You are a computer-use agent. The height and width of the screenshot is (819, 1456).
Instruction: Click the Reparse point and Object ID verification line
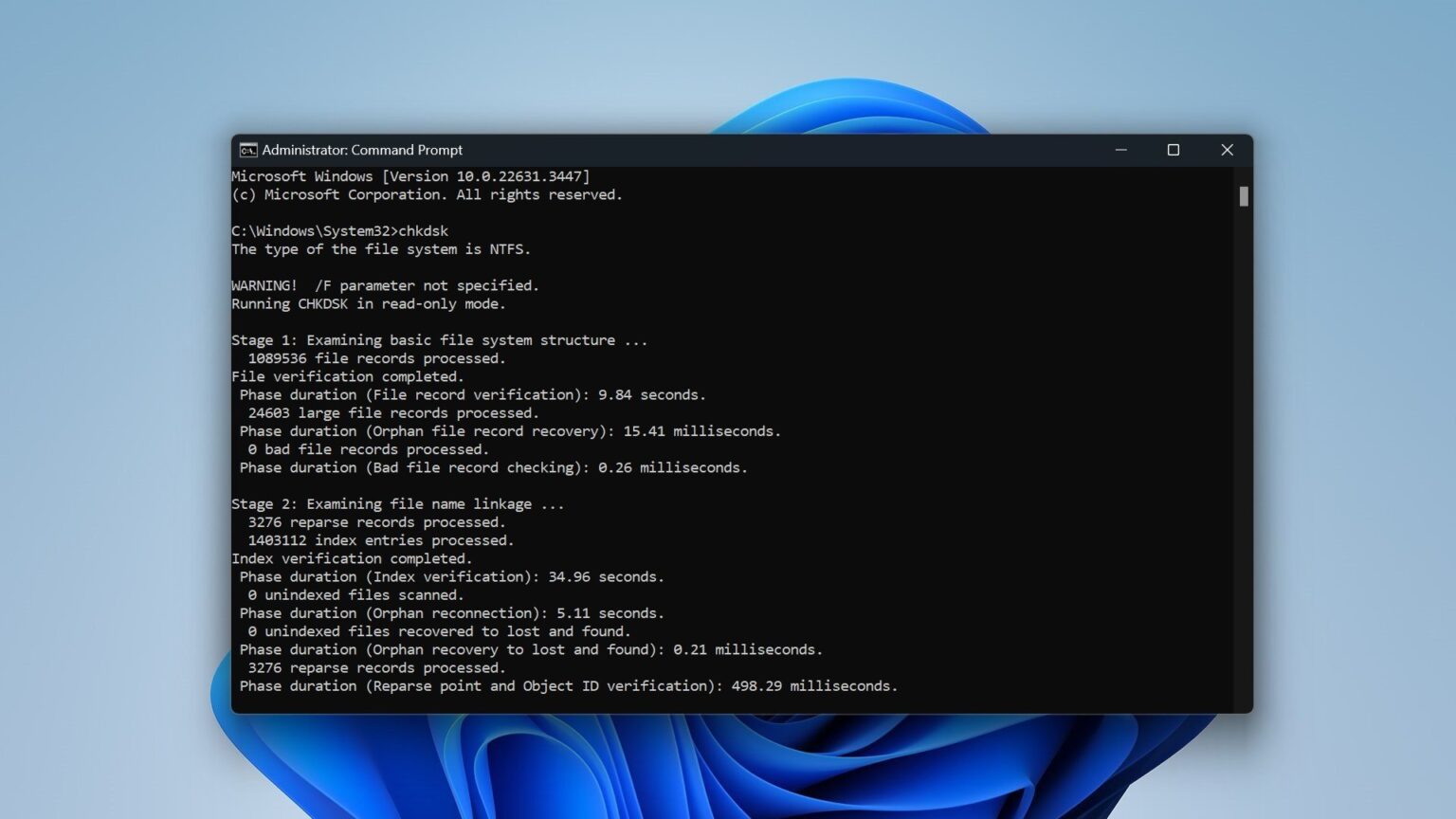pos(568,686)
